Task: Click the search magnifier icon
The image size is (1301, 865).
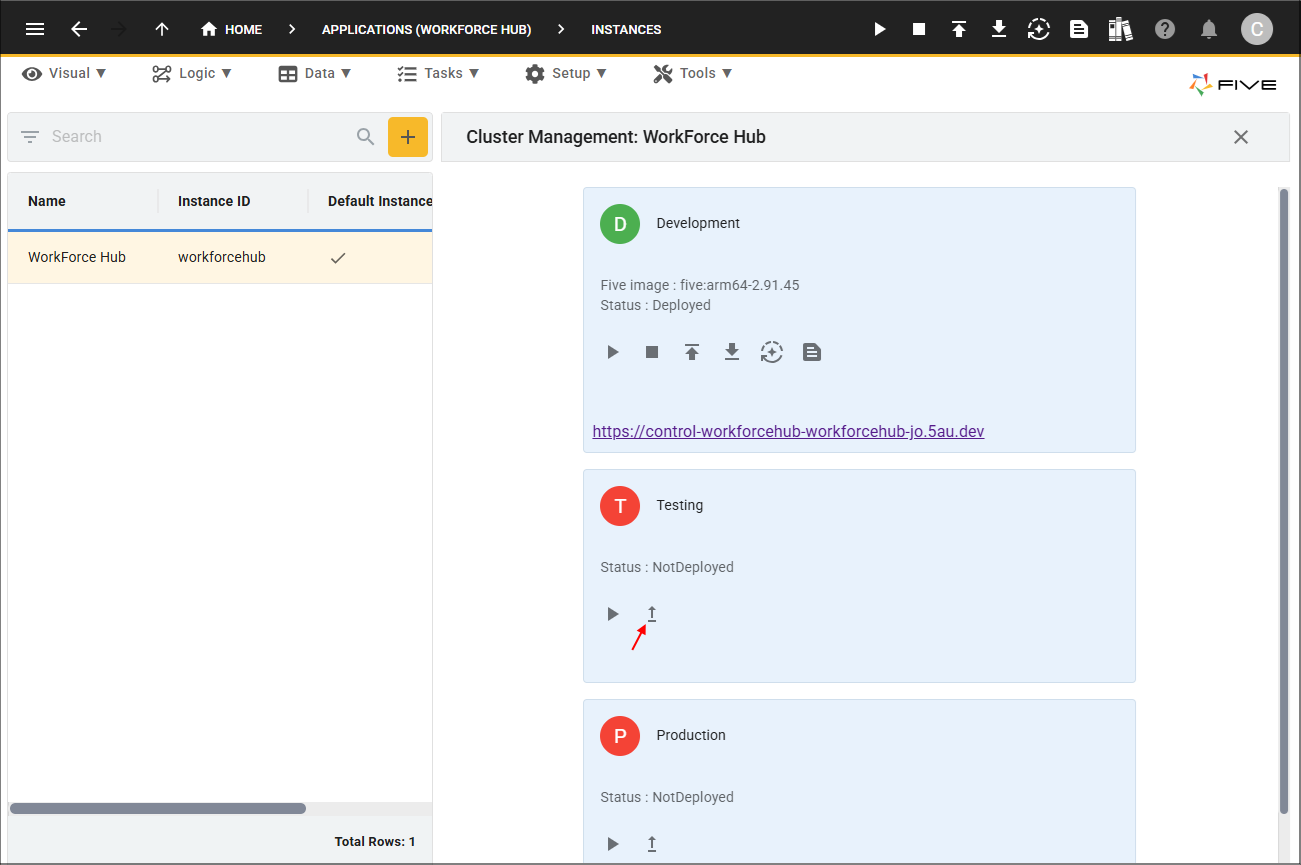Action: (x=366, y=137)
